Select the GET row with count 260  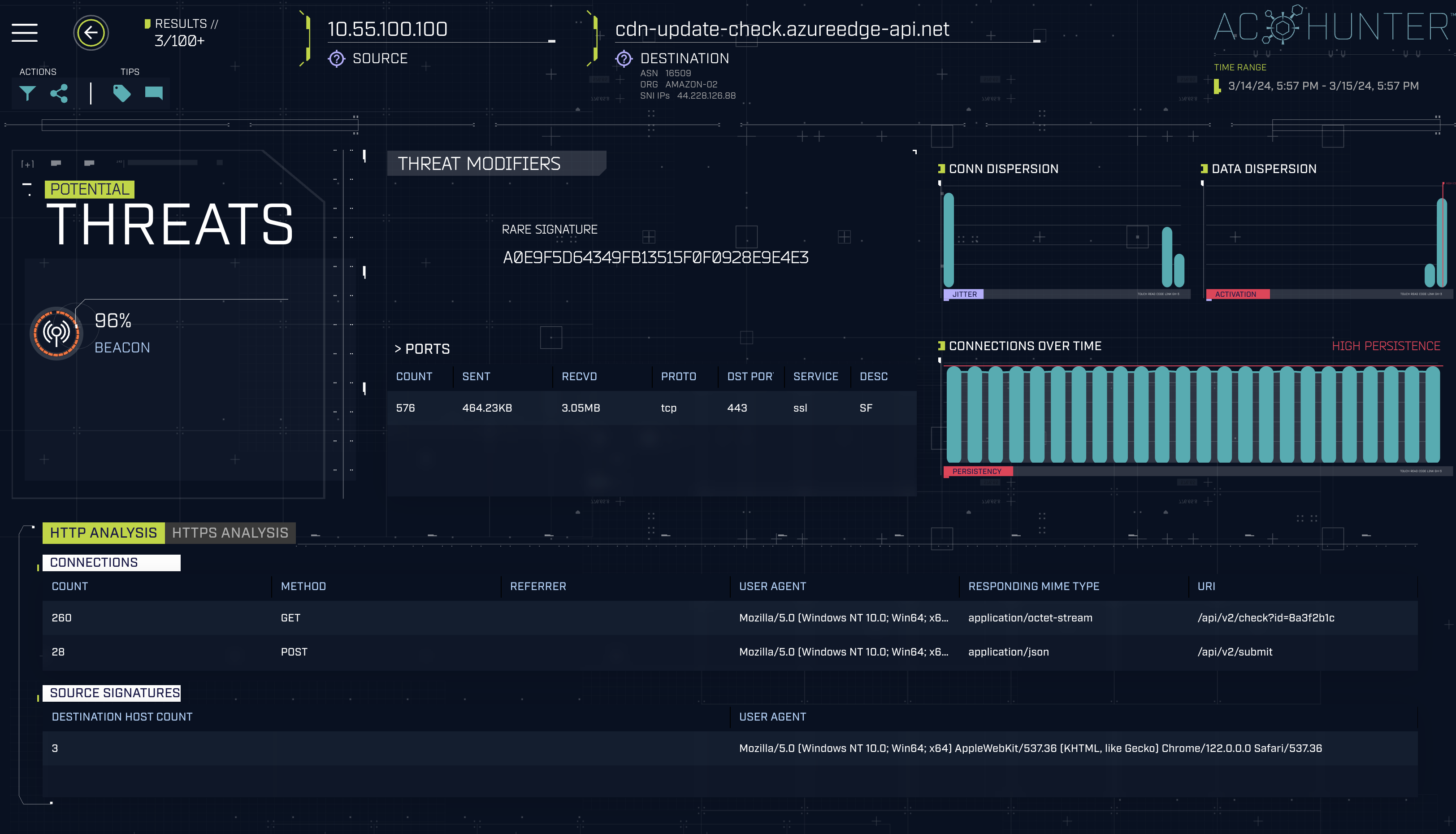pos(730,617)
